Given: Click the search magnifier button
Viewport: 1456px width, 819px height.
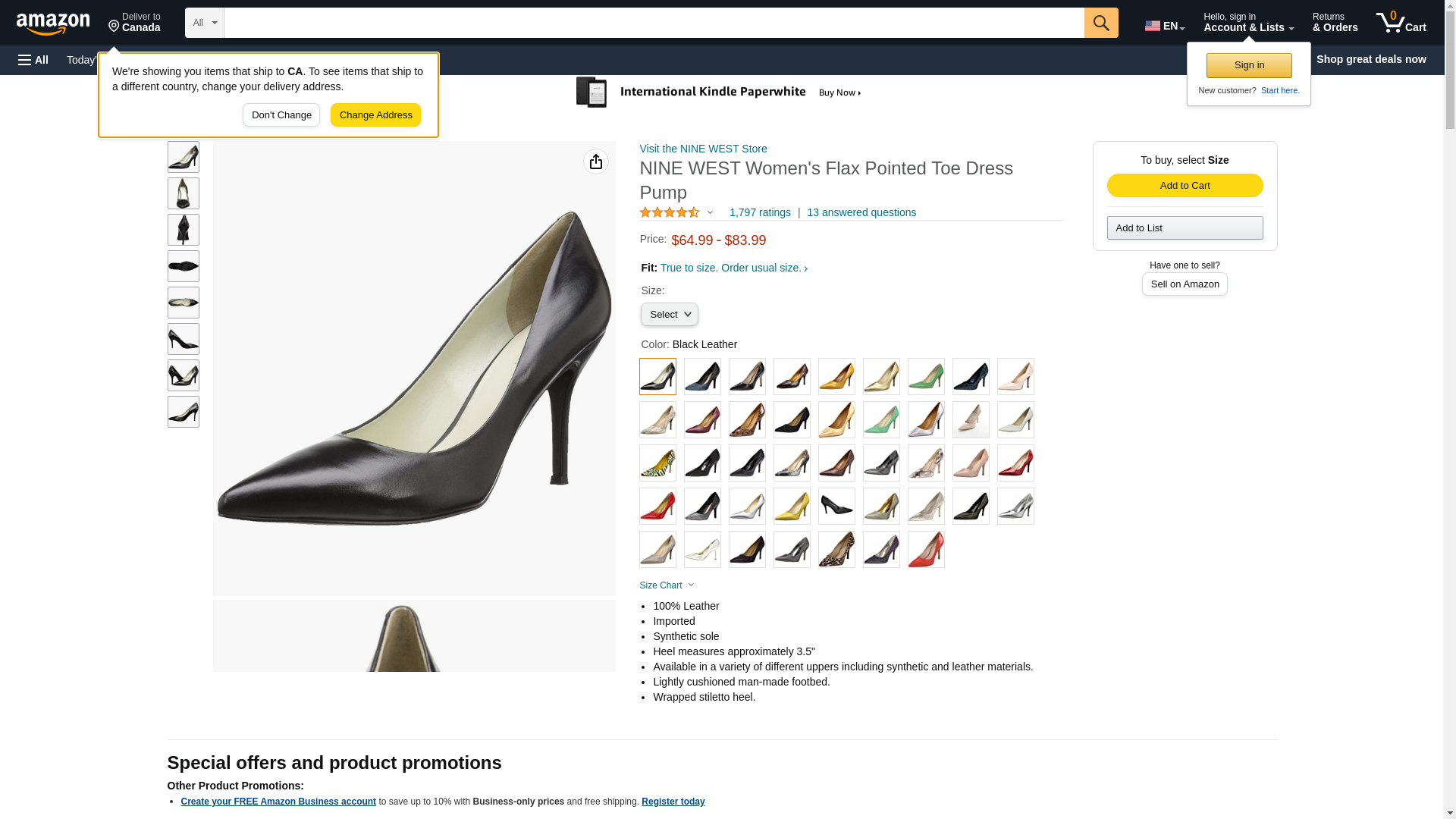Looking at the screenshot, I should click(x=1100, y=23).
